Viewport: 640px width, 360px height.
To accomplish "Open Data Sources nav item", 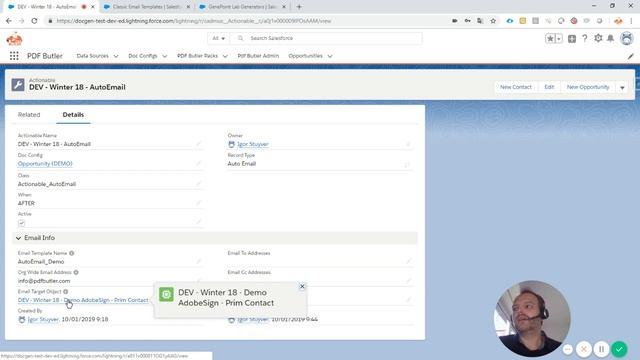I will (x=93, y=56).
